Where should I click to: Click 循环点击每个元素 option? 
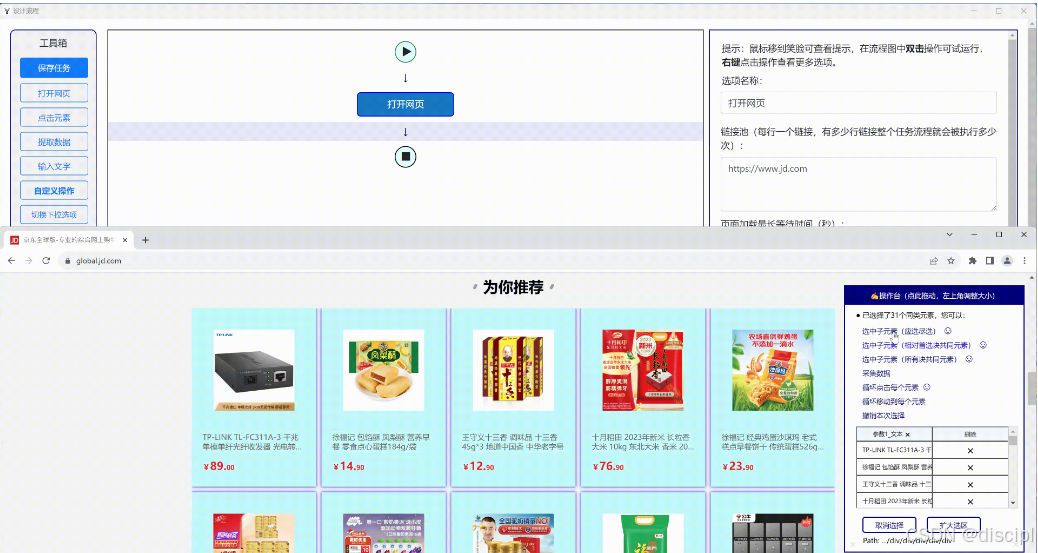890,387
